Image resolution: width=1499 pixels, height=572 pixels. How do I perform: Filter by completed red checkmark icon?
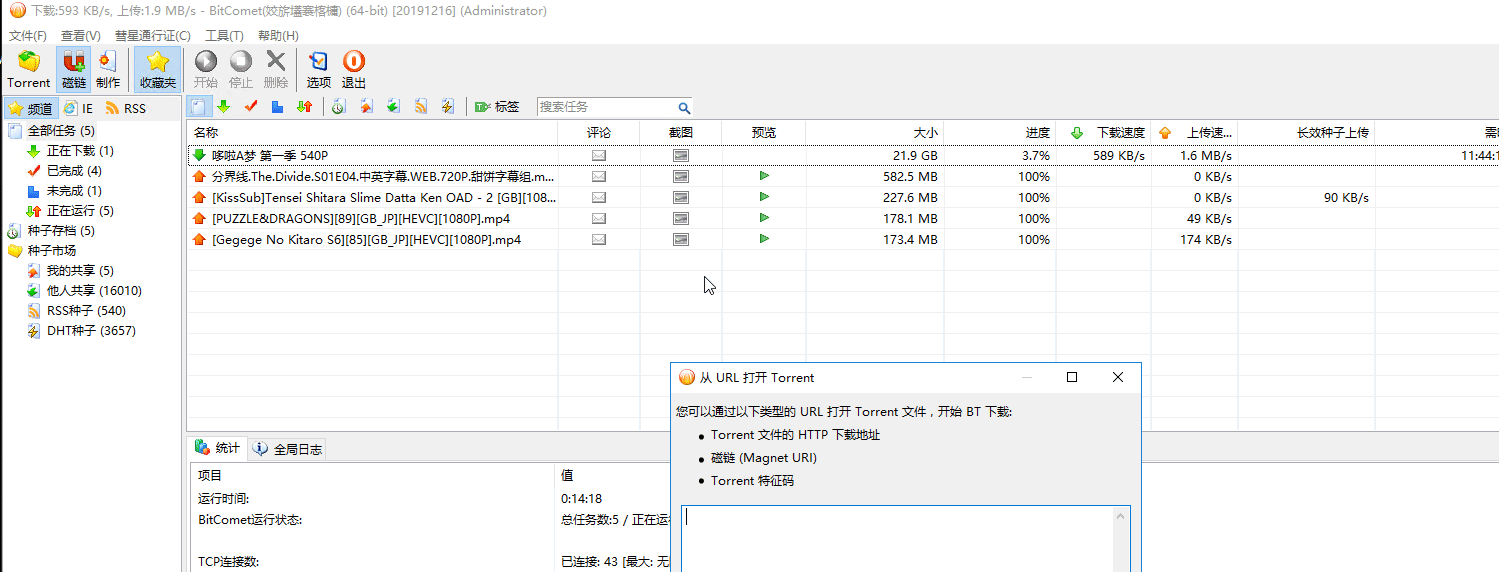pyautogui.click(x=251, y=106)
